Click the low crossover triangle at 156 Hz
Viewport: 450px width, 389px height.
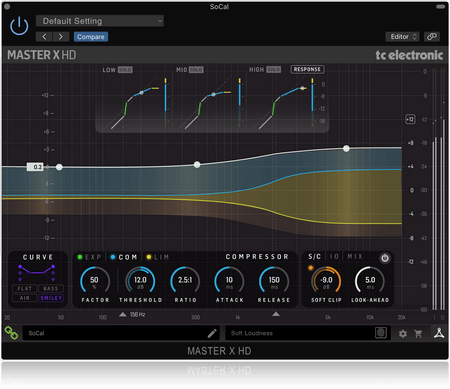click(123, 314)
